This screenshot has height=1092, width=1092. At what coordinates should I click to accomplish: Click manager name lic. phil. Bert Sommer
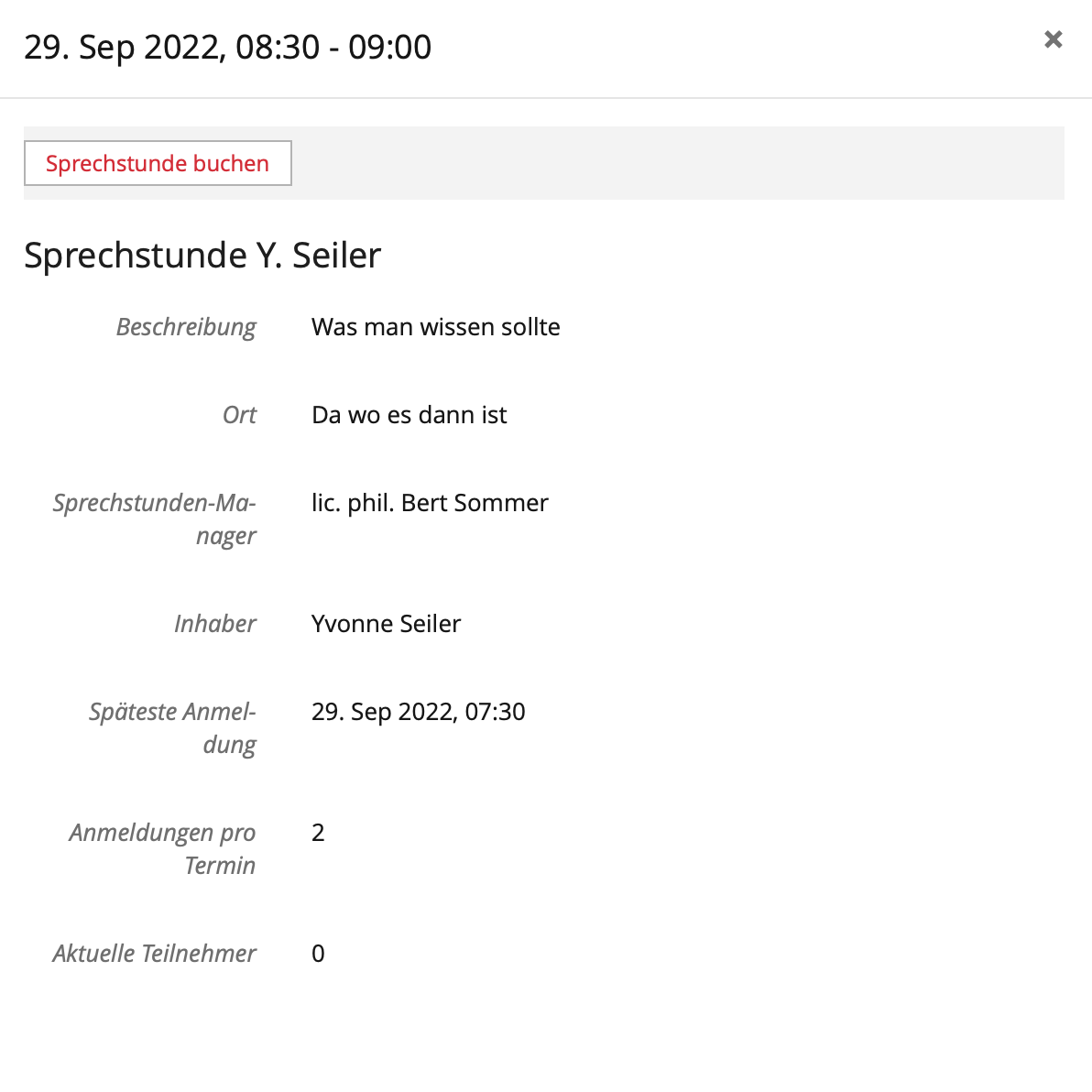tap(430, 503)
